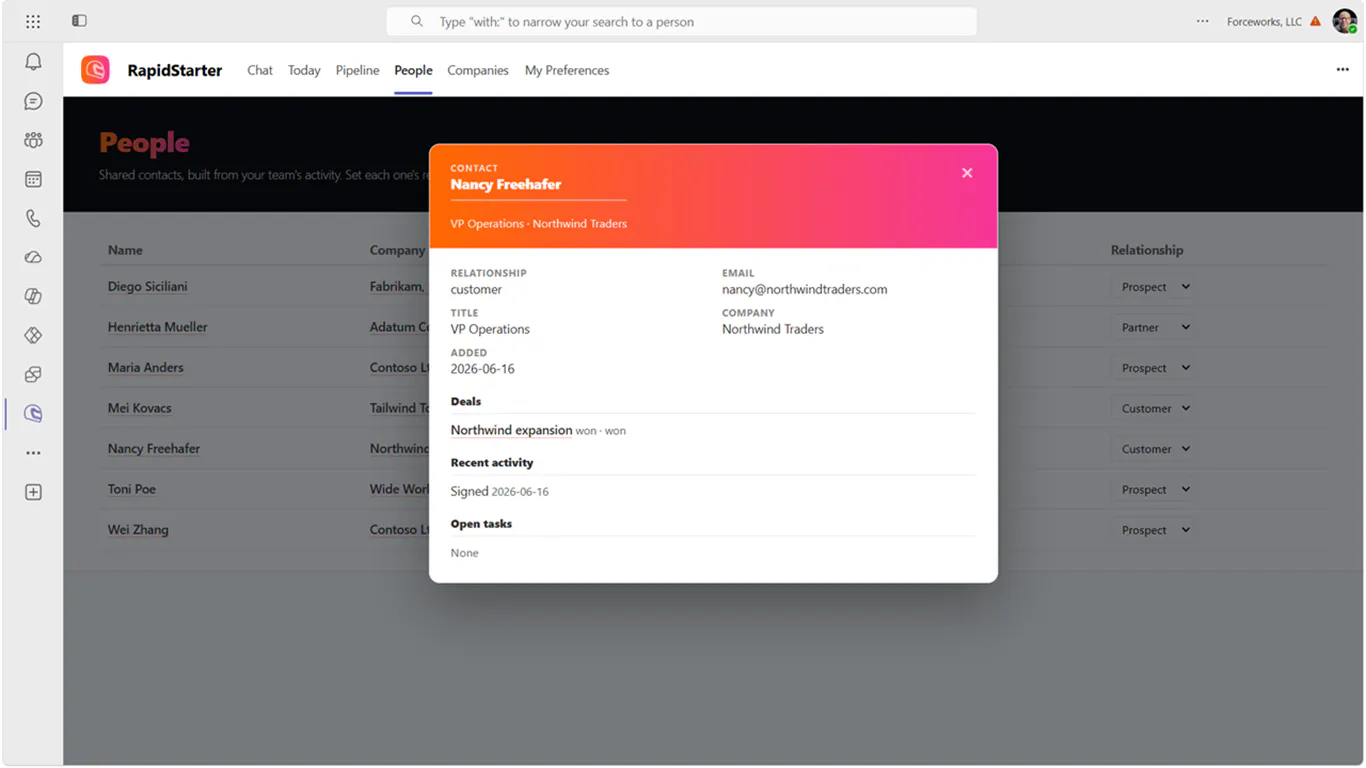Screen dimensions: 1366x768
Task: Open the OneDrive cloud icon
Action: pyautogui.click(x=33, y=257)
